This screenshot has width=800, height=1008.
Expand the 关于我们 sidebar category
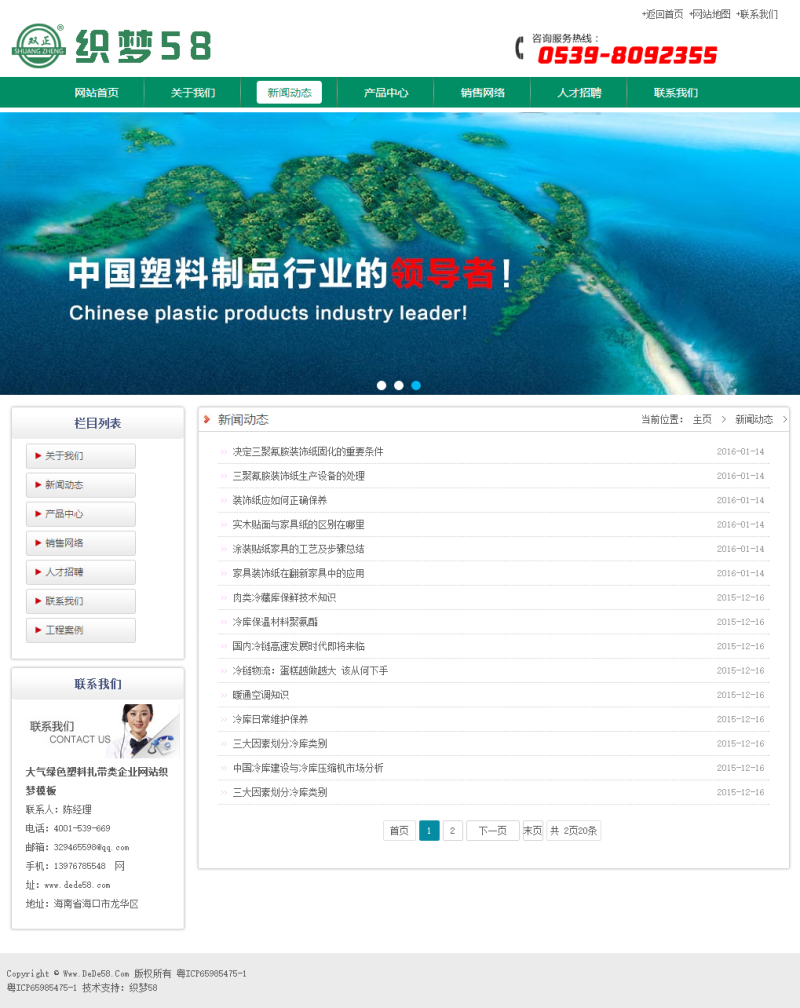coord(81,456)
